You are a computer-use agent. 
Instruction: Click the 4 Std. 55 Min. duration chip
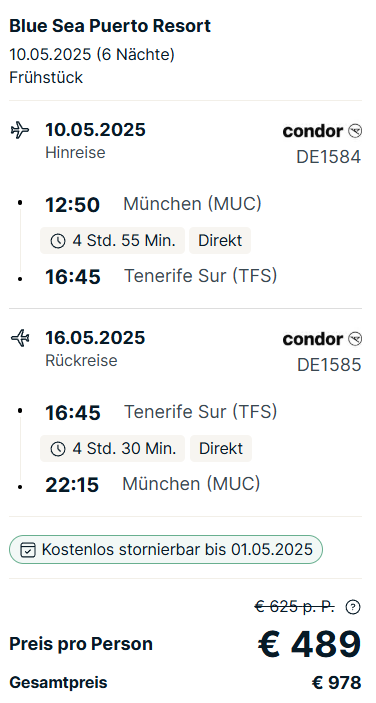click(x=112, y=241)
